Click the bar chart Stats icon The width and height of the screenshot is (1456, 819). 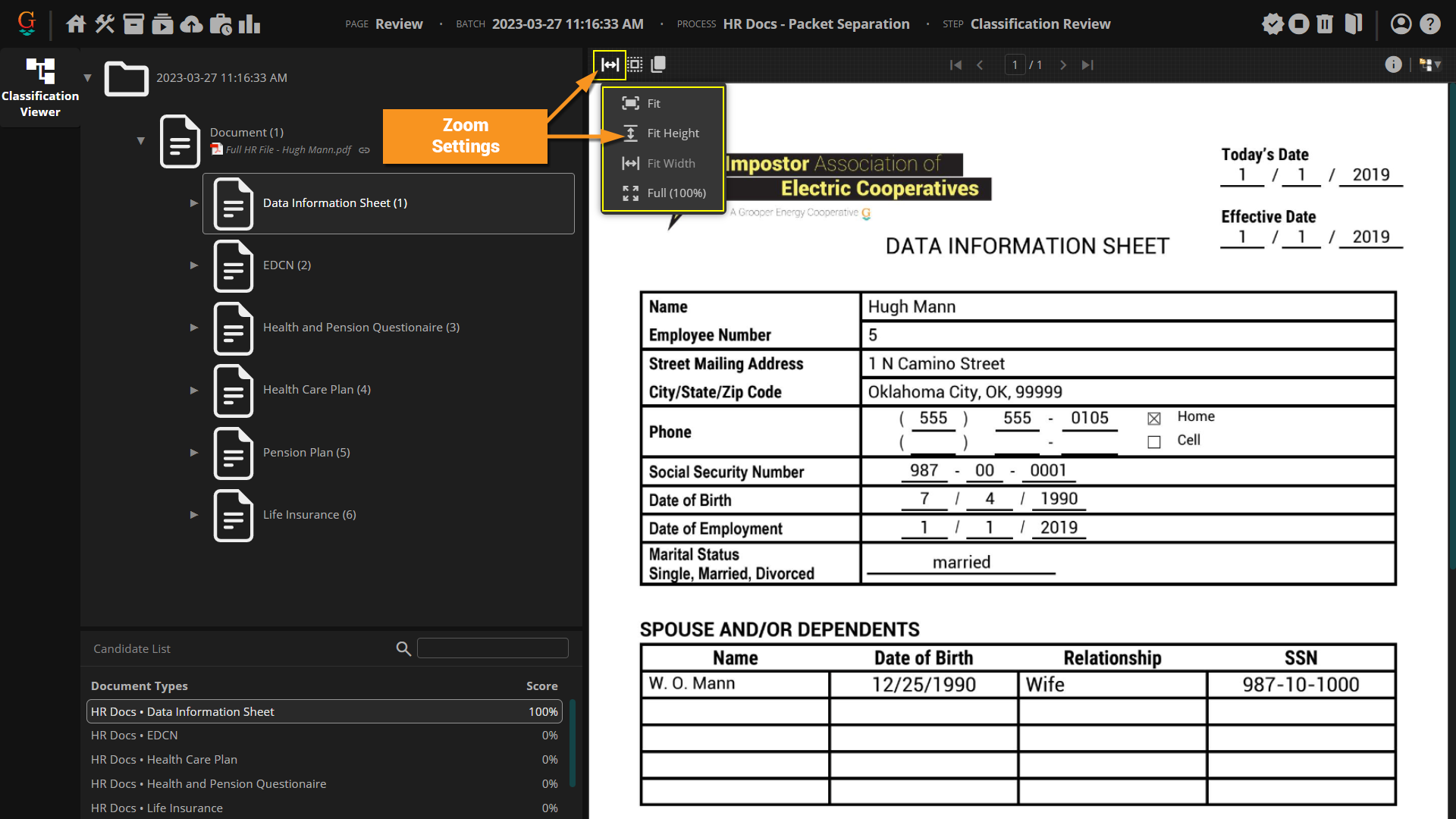[249, 24]
